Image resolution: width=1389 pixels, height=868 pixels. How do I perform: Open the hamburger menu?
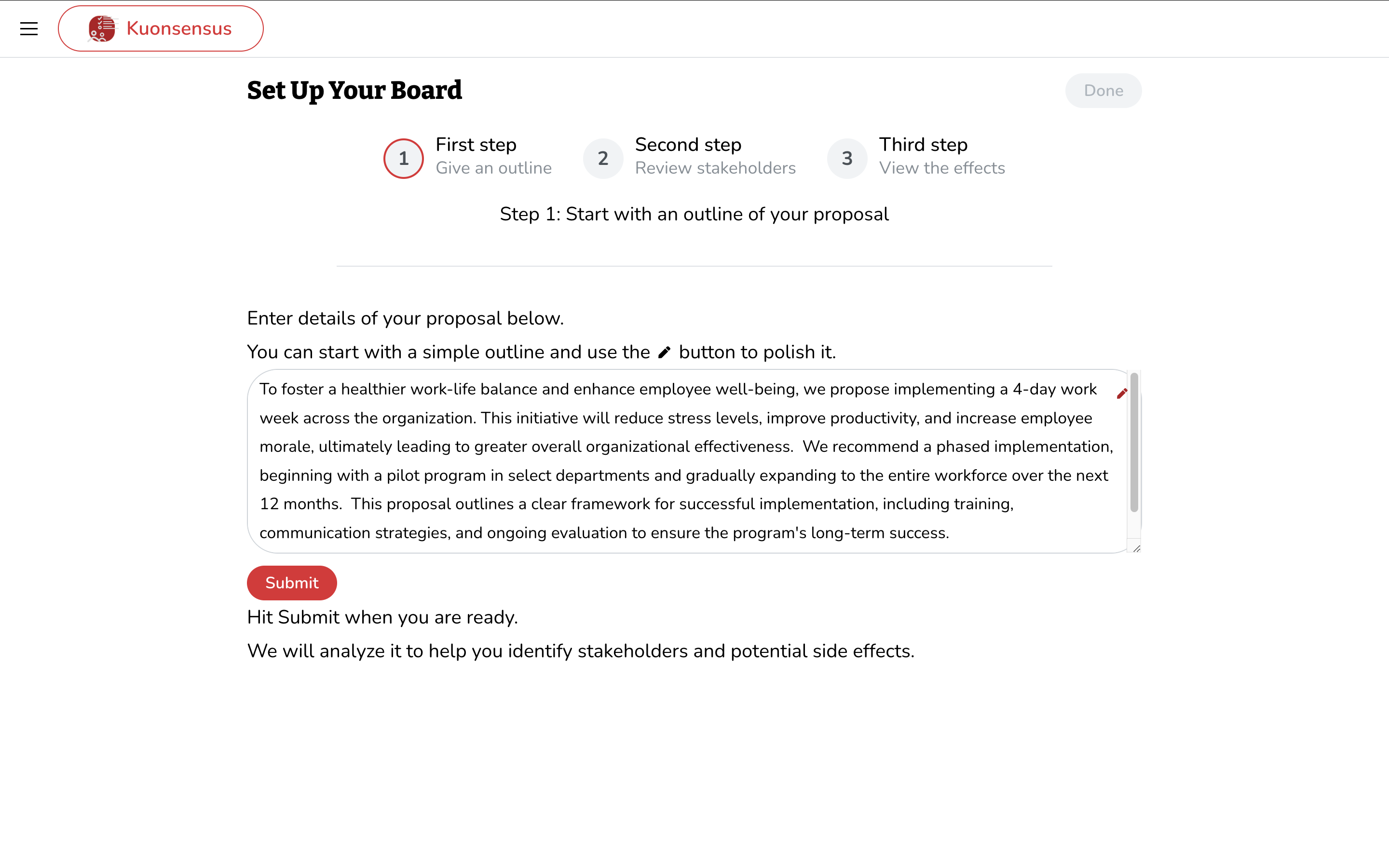(29, 29)
